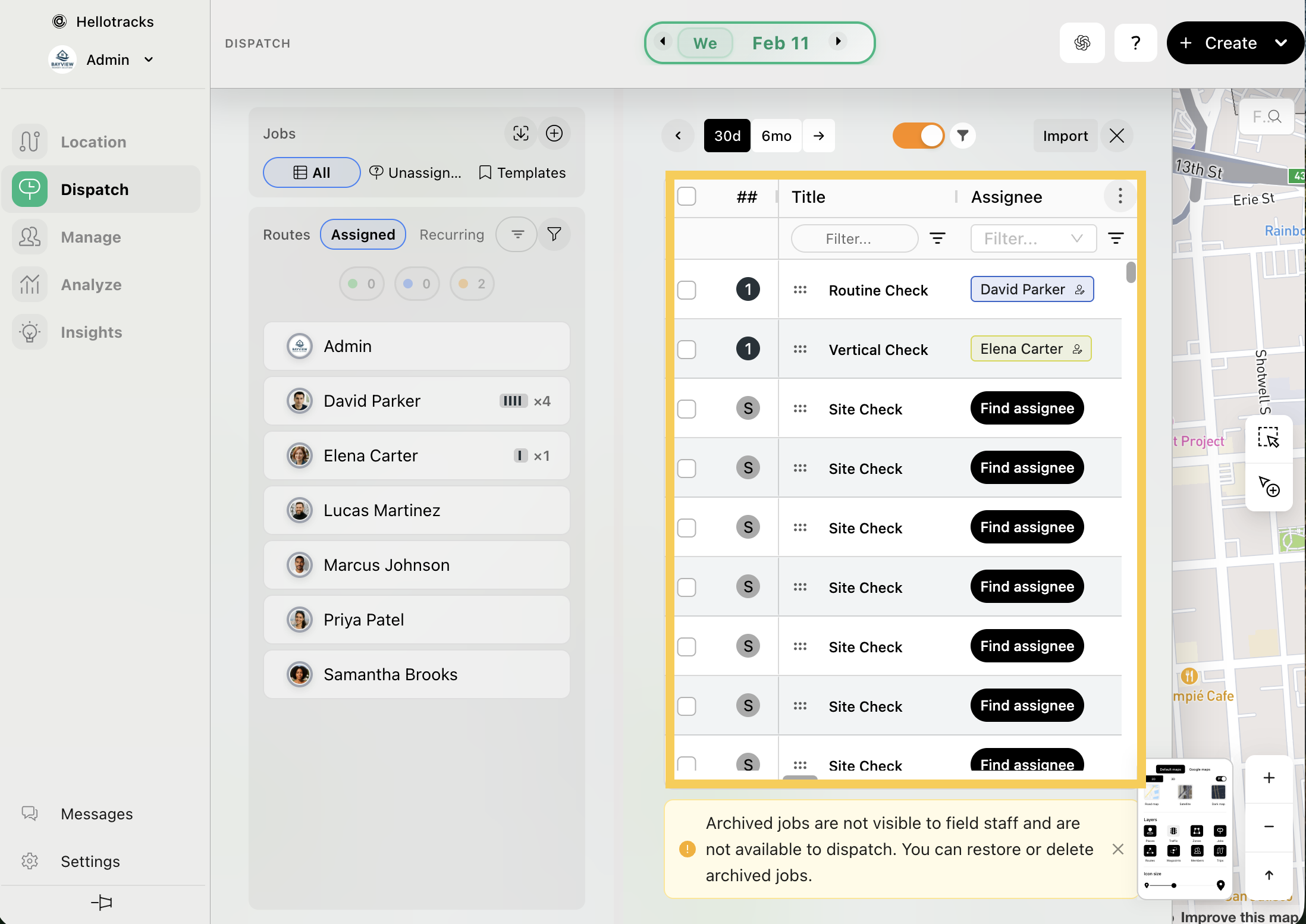Expand the Admin account dropdown

[149, 59]
